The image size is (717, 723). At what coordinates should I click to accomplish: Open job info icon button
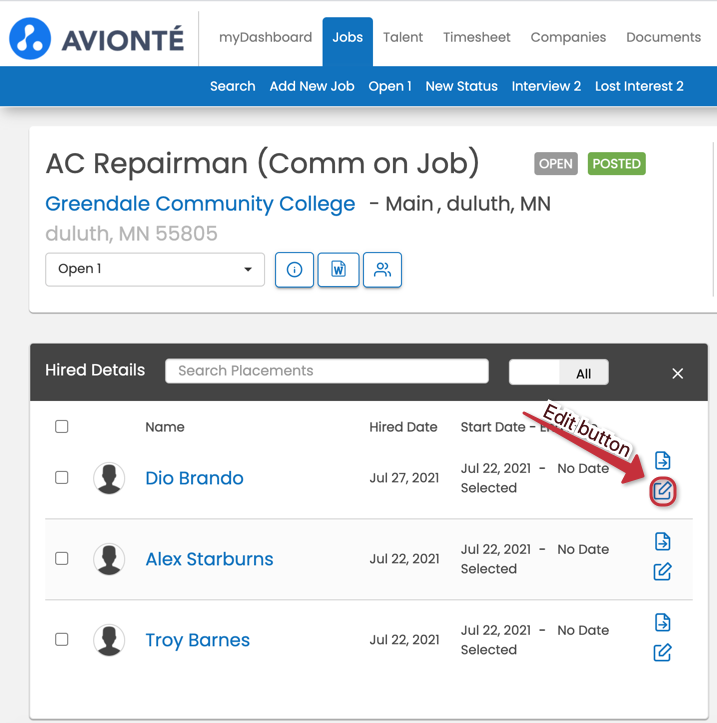click(x=294, y=270)
